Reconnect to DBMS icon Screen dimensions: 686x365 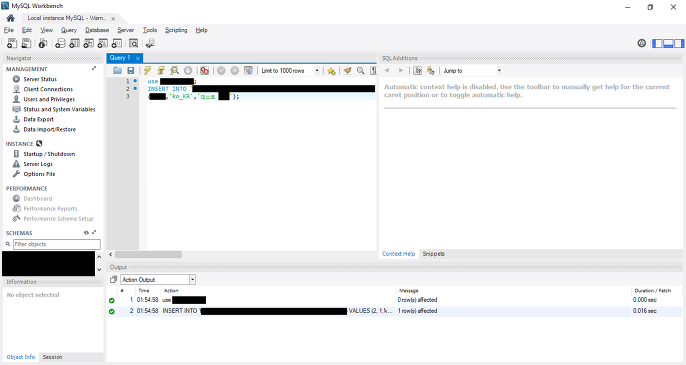(x=150, y=43)
